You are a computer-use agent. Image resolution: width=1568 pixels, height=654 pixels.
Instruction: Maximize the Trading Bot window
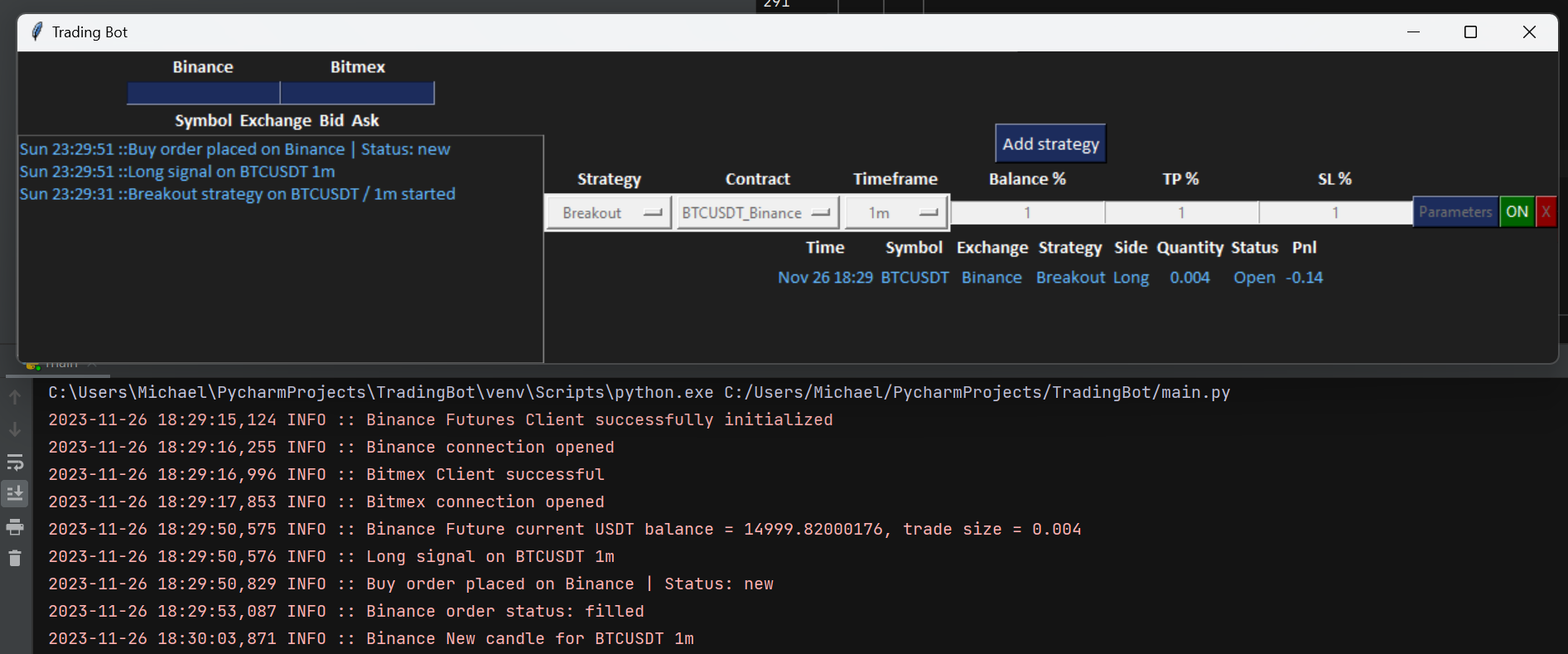click(1471, 31)
